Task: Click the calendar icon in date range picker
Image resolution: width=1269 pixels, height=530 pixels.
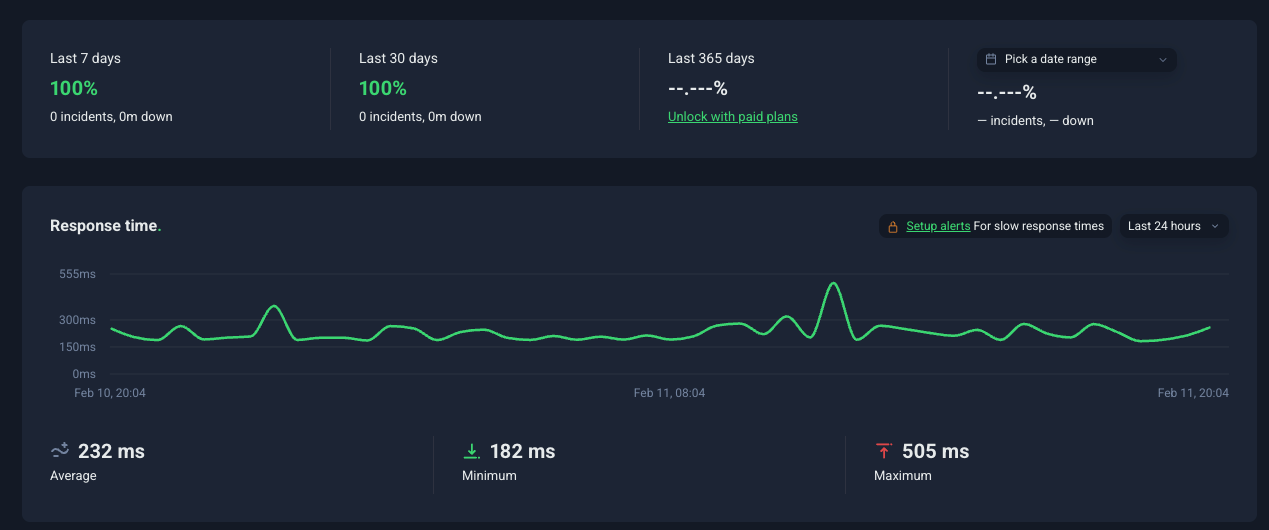Action: 991,60
